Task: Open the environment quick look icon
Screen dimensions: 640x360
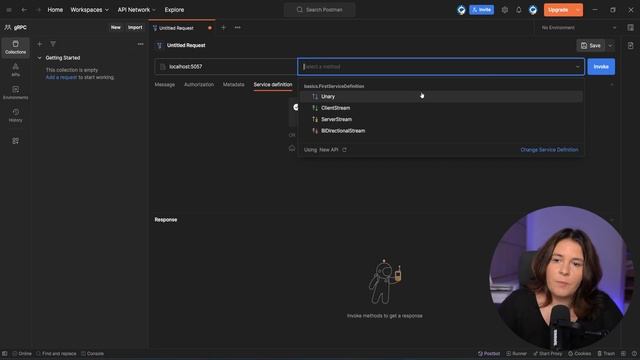Action: pyautogui.click(x=631, y=28)
